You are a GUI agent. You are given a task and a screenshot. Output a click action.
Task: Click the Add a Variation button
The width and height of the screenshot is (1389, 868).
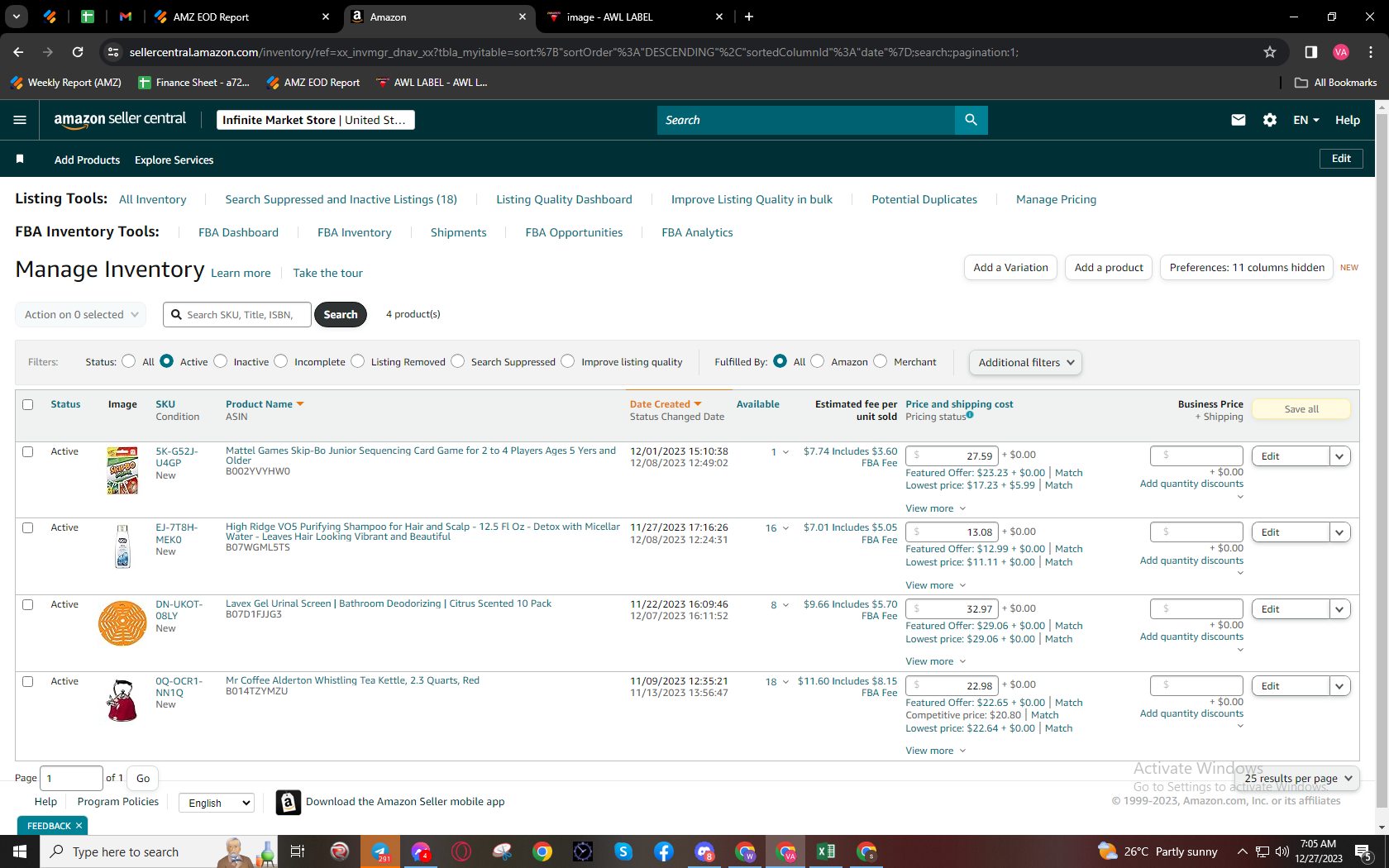pos(1010,268)
